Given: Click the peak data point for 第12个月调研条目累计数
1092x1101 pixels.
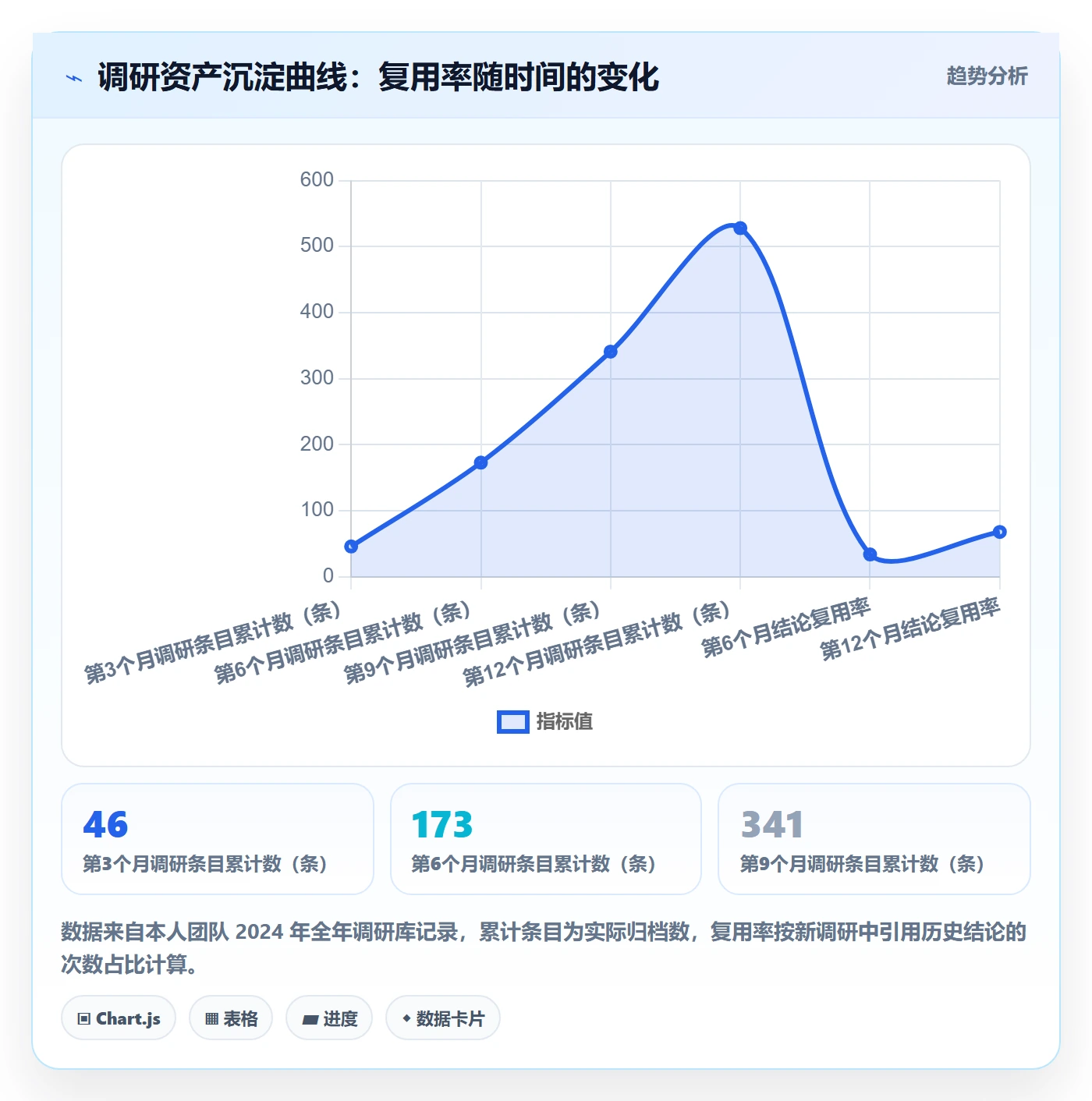Looking at the screenshot, I should pyautogui.click(x=740, y=228).
